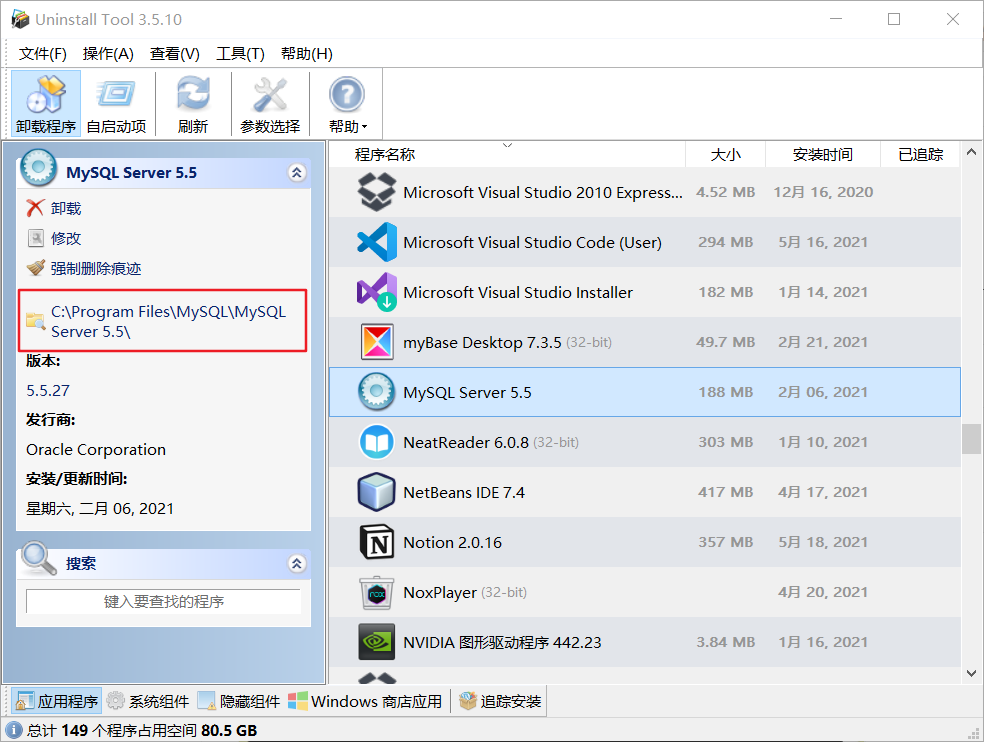Click the search field 键入要查找的程序
This screenshot has width=984, height=742.
pyautogui.click(x=163, y=601)
